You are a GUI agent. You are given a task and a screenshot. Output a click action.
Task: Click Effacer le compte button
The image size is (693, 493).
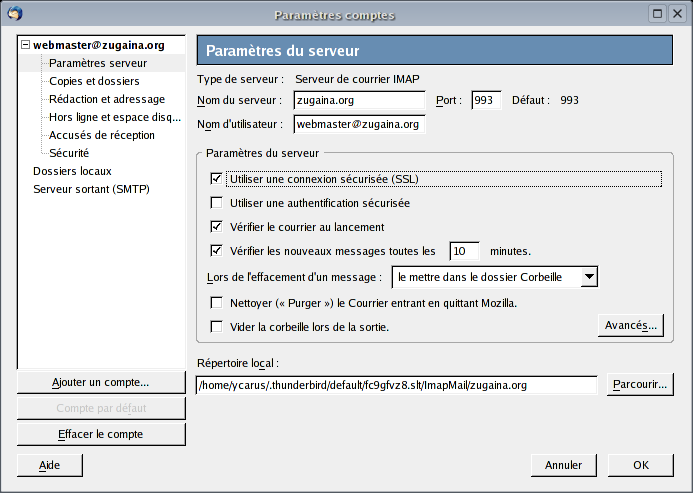(101, 434)
